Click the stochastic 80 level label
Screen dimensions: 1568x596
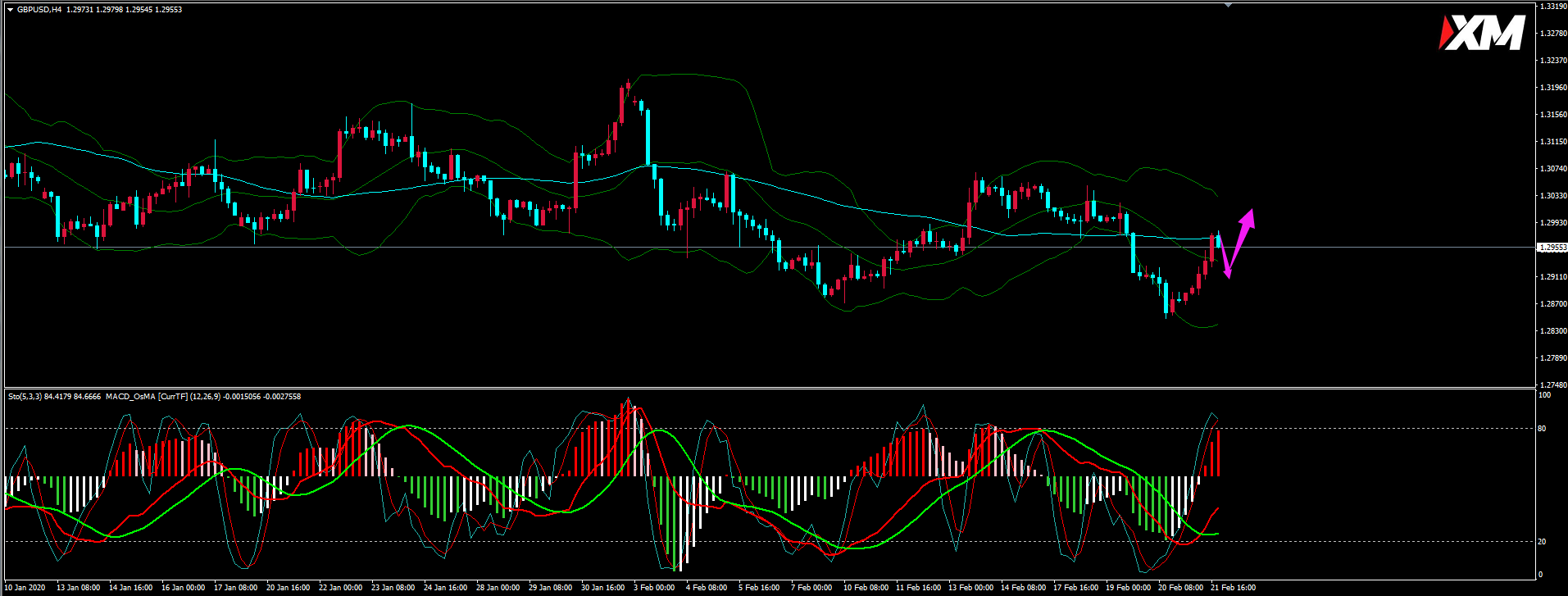tap(1542, 428)
